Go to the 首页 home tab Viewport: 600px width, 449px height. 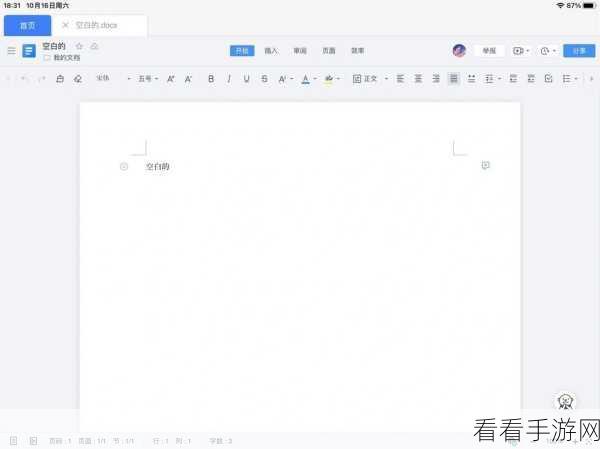(x=28, y=26)
